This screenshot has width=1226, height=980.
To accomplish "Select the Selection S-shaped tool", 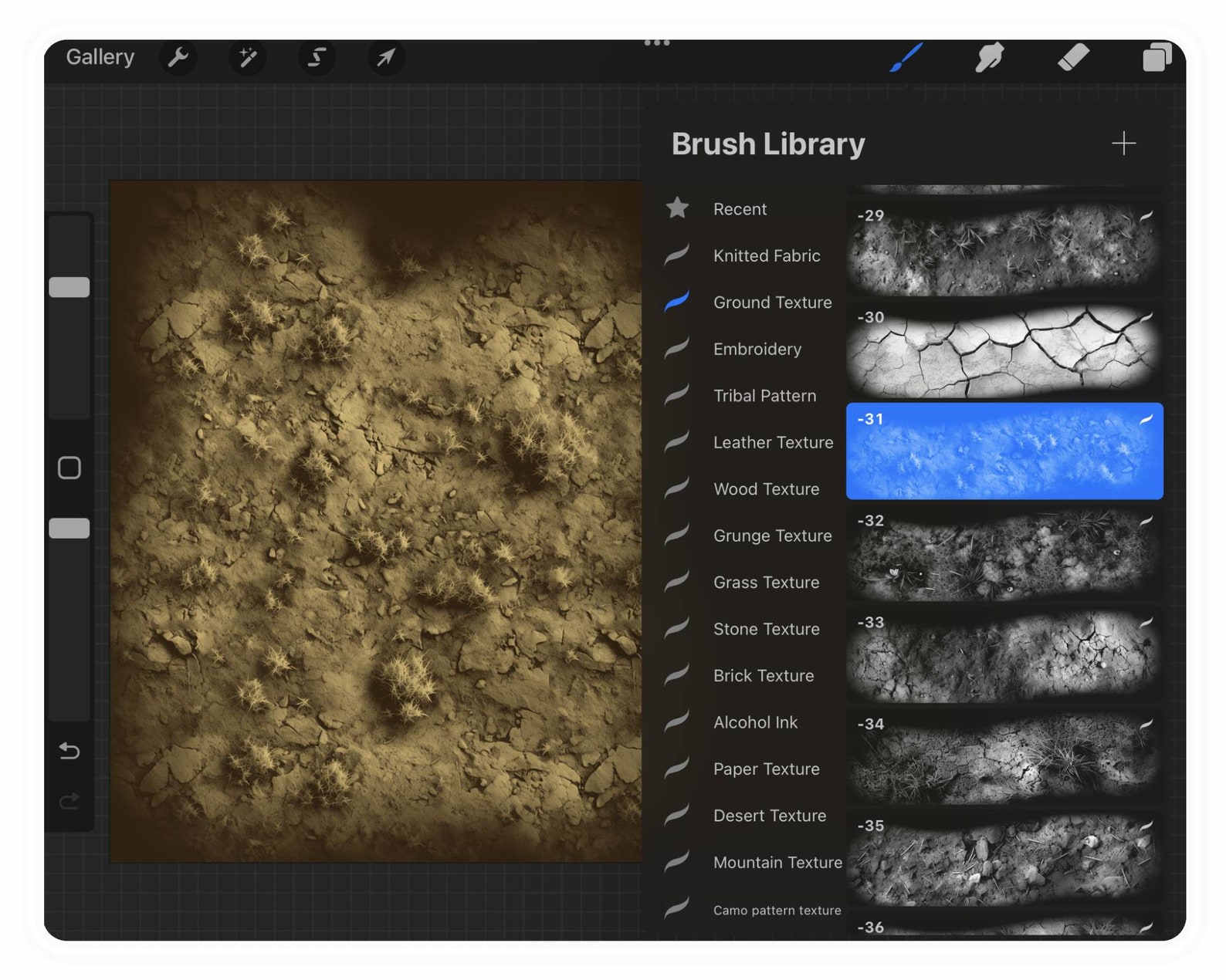I will 317,57.
